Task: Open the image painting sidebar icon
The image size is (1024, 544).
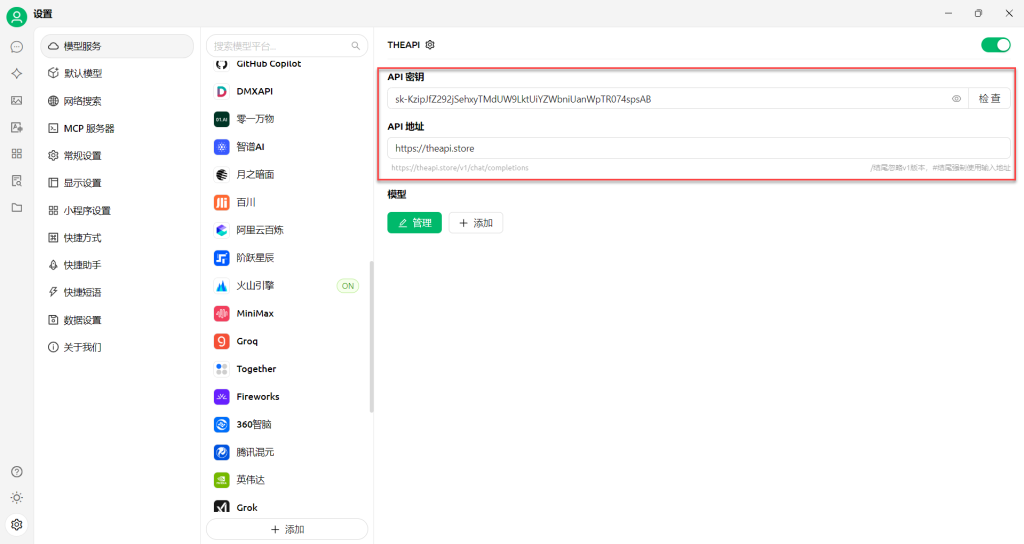Action: click(17, 100)
